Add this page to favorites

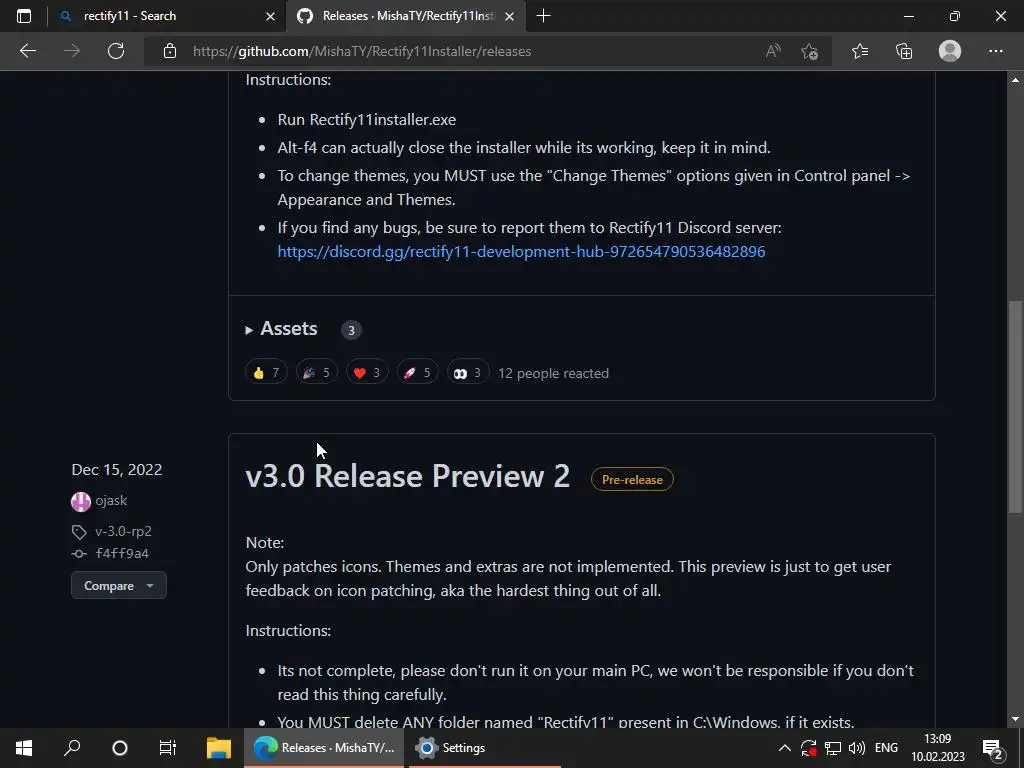click(809, 51)
